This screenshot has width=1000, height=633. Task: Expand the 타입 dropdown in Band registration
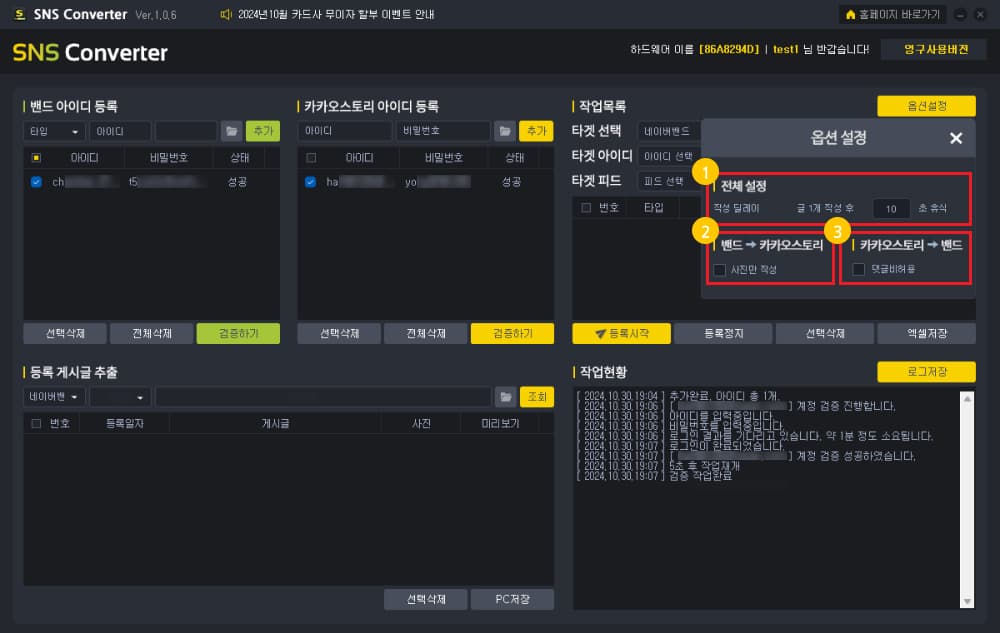click(54, 131)
